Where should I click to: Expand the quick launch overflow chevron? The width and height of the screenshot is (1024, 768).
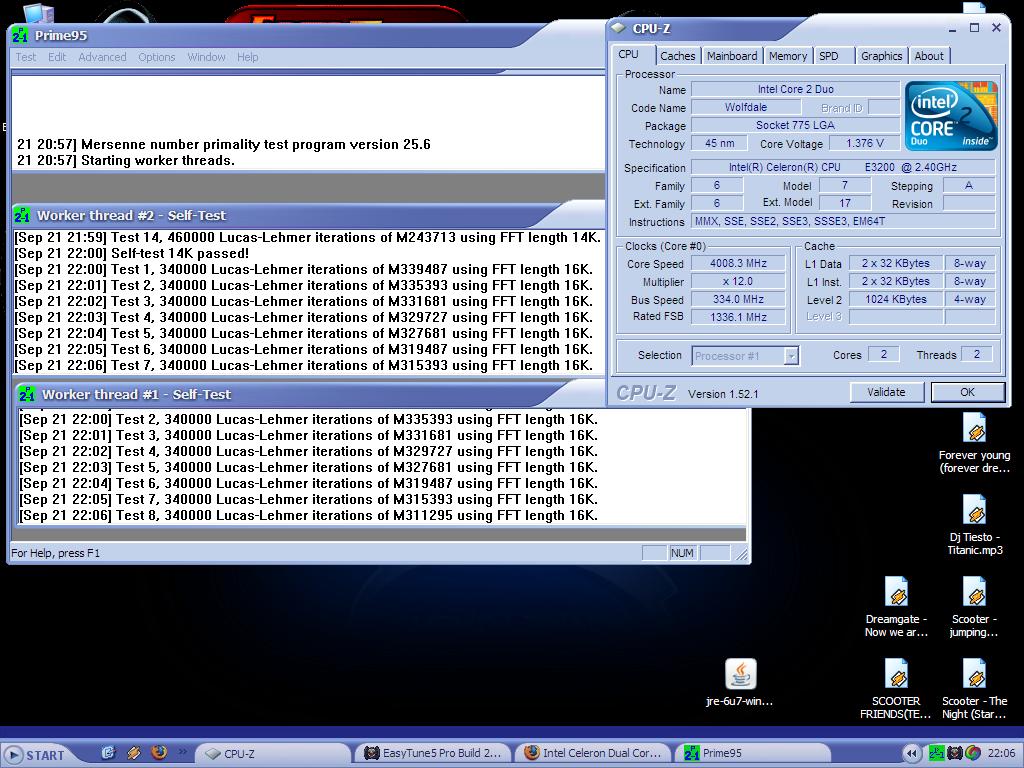coord(182,751)
